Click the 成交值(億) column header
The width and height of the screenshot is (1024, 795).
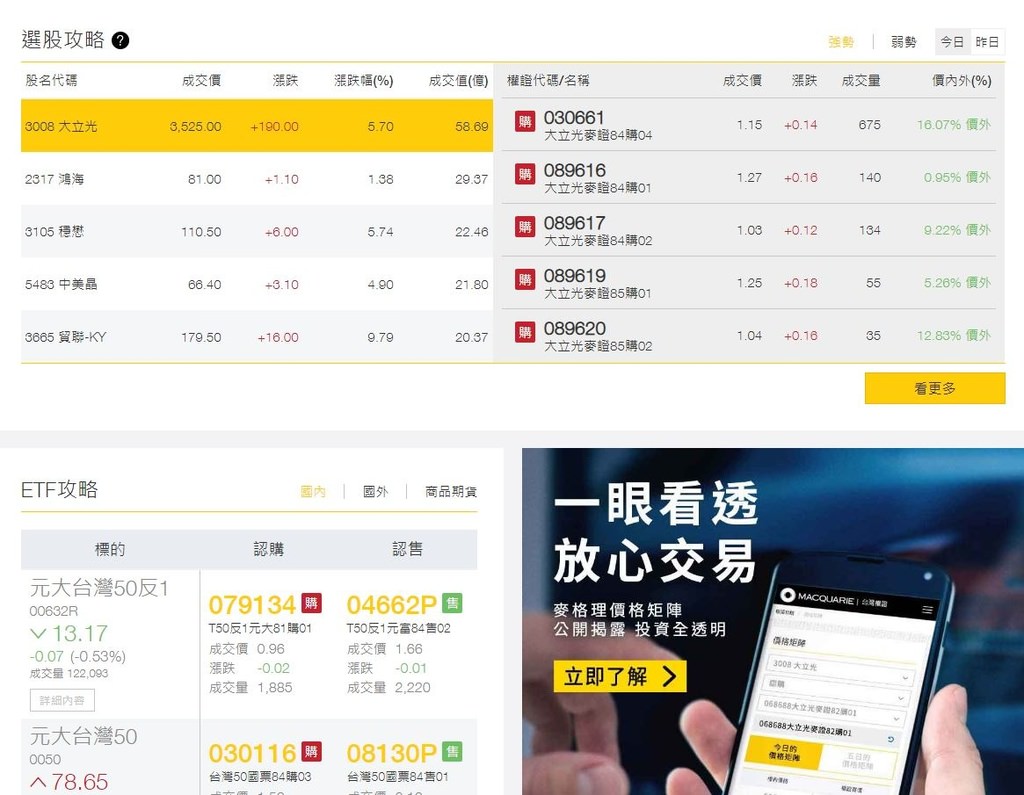click(x=458, y=80)
